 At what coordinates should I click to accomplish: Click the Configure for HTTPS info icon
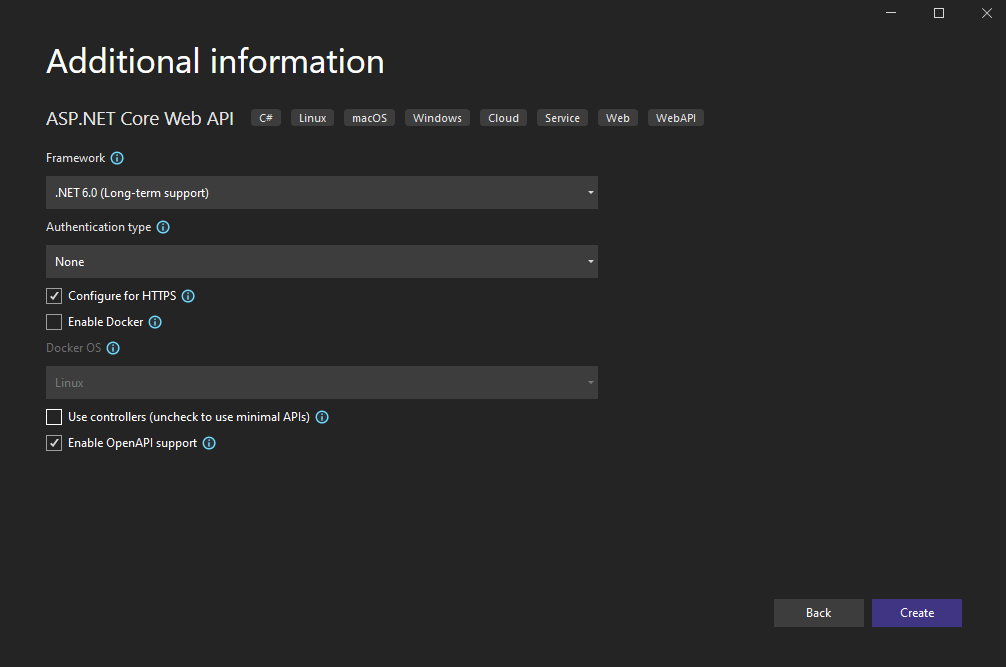pos(188,296)
